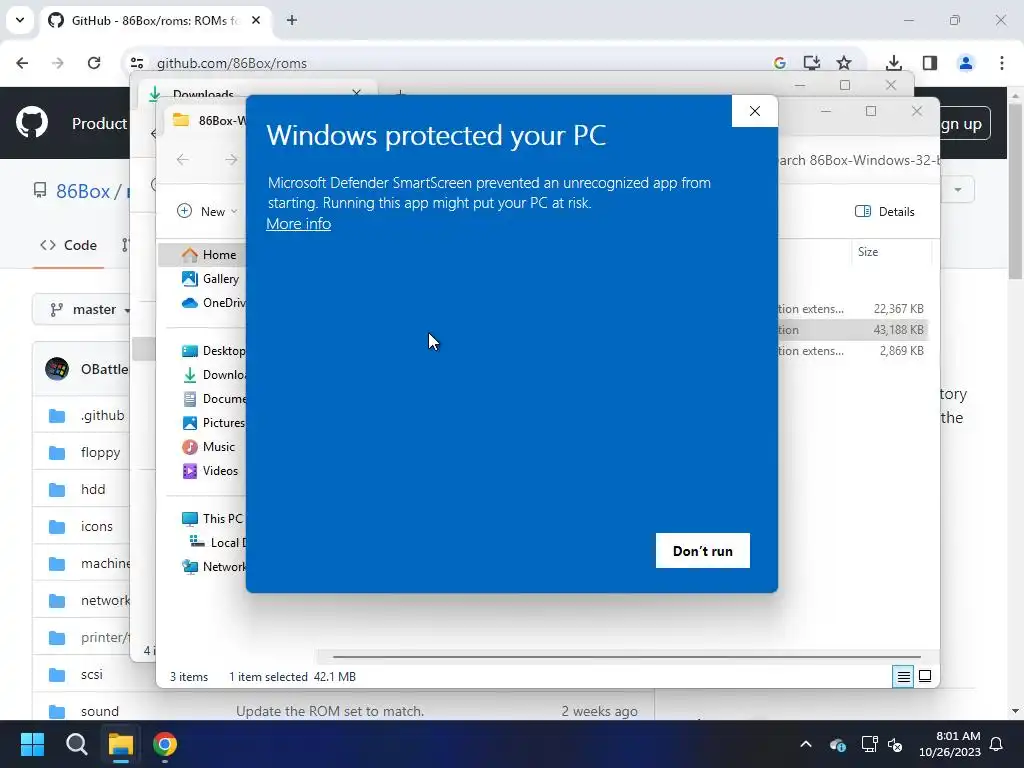Click the GitHub logo icon
Image resolution: width=1024 pixels, height=768 pixels.
32,123
